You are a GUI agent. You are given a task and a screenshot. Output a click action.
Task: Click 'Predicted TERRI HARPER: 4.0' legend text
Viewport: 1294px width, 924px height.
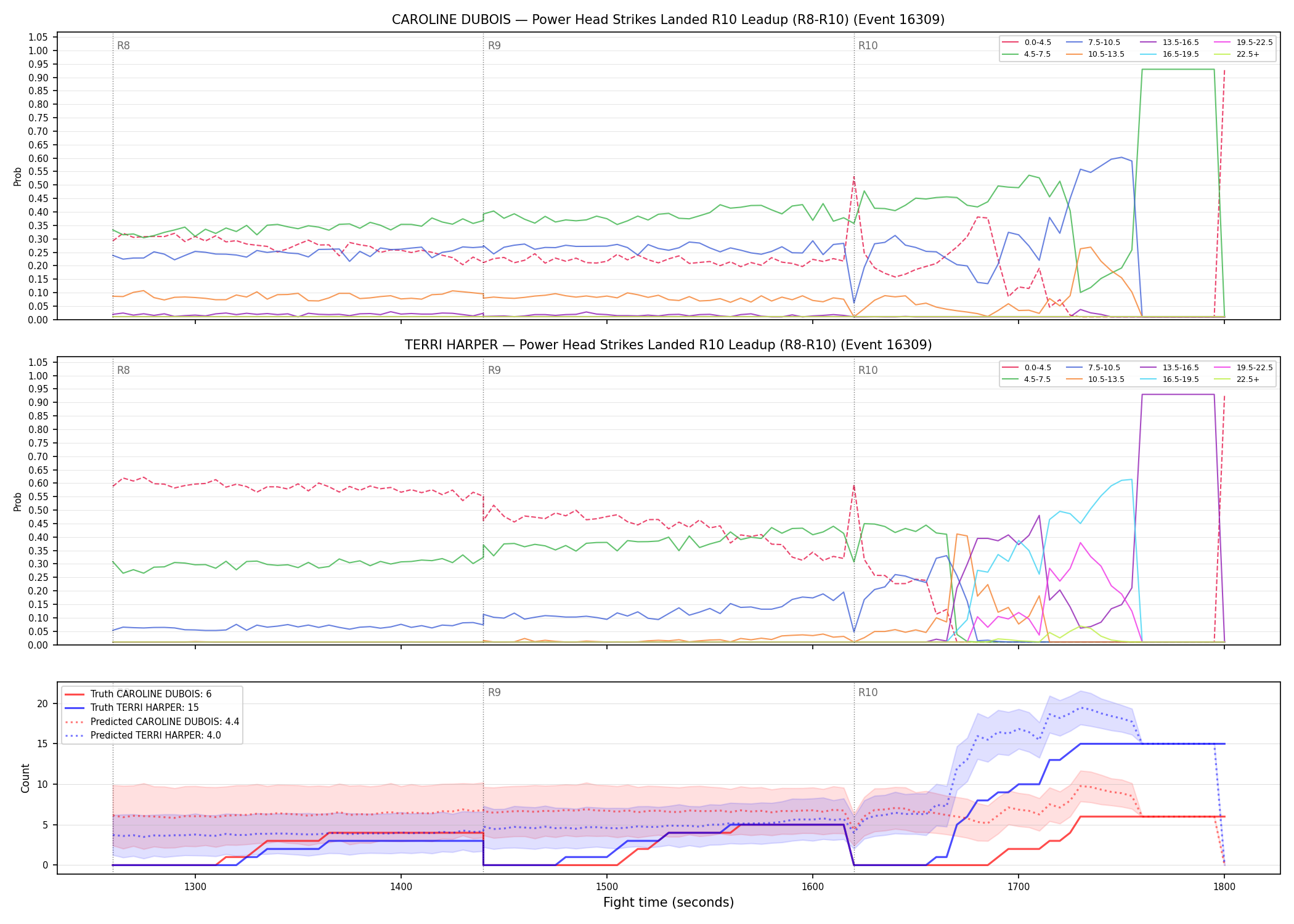coord(155,735)
